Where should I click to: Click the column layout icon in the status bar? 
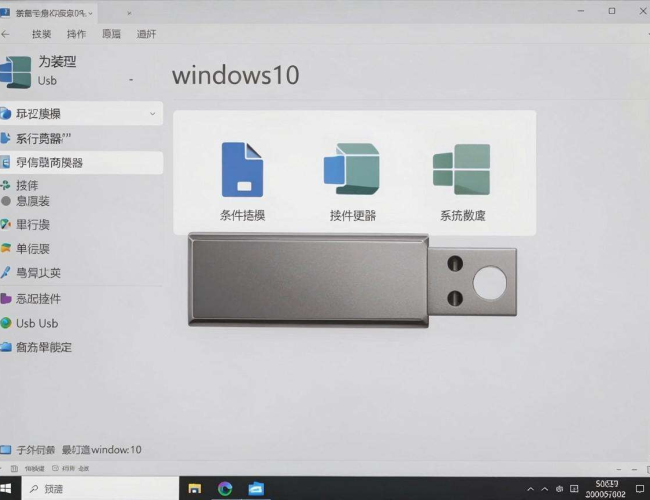coord(14,468)
